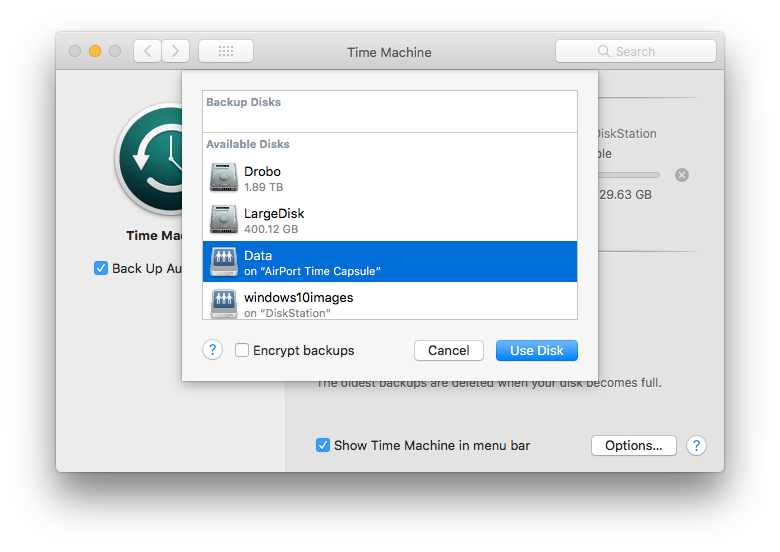This screenshot has width=780, height=552.
Task: Select the LargeDisk 400.12 GB row
Action: coord(390,220)
